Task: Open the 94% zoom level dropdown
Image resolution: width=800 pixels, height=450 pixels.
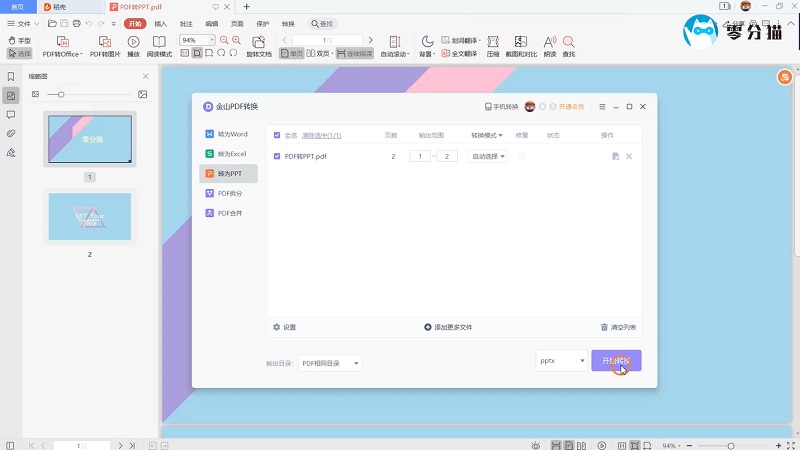Action: click(212, 40)
